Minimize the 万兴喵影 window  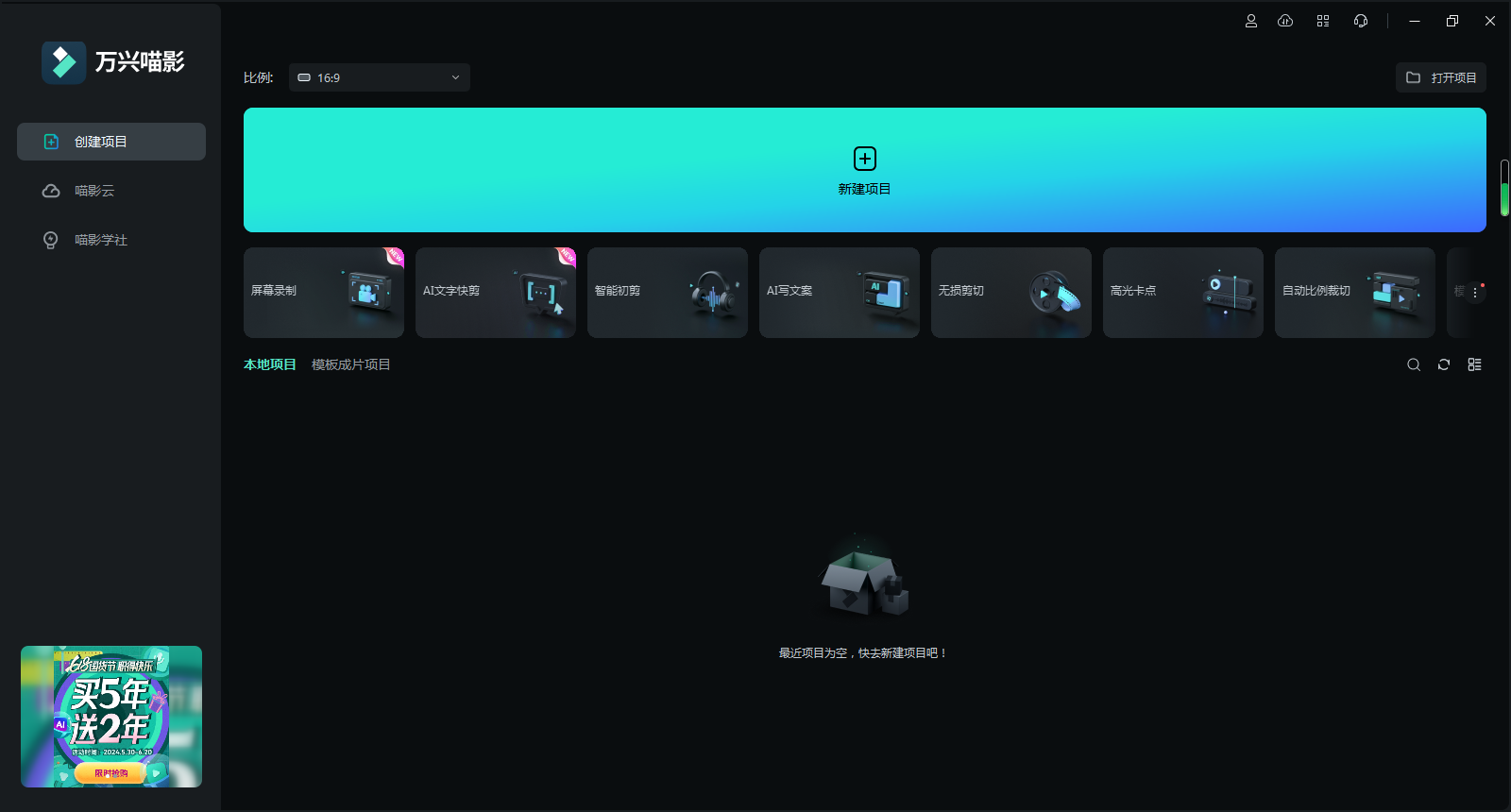coord(1415,21)
